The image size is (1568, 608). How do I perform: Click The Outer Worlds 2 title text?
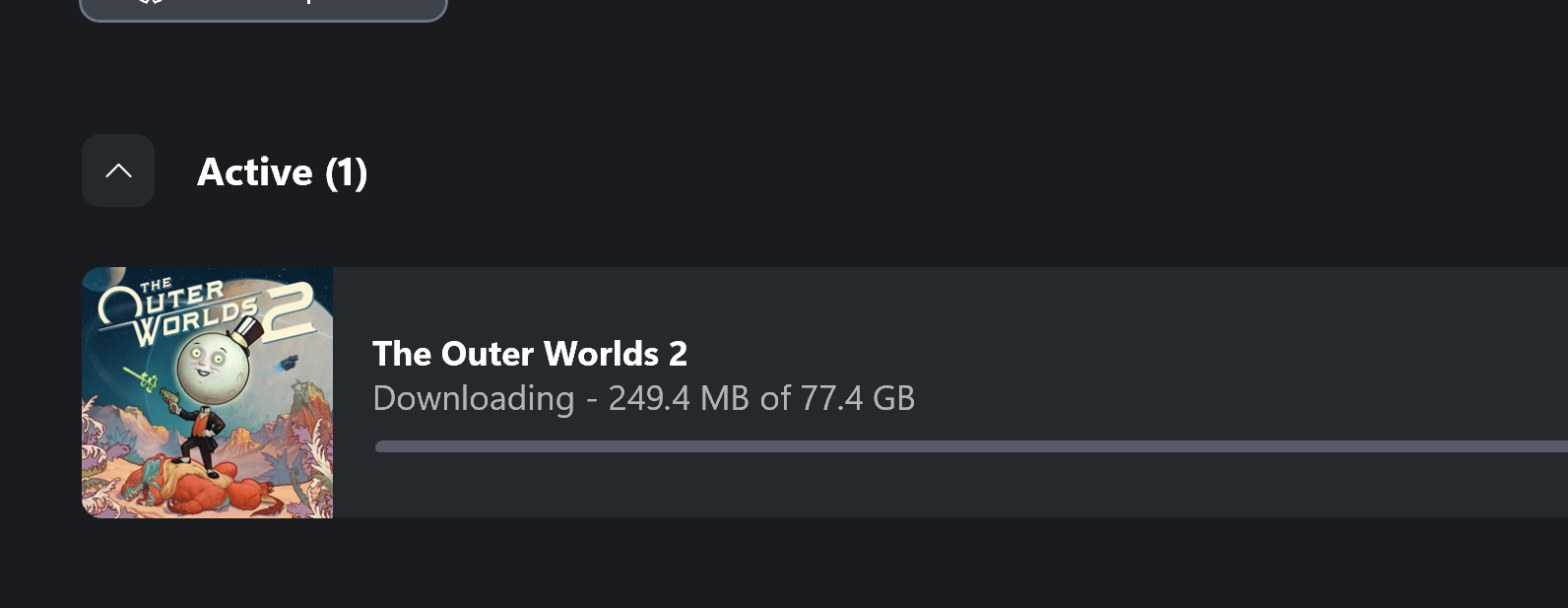click(x=530, y=354)
